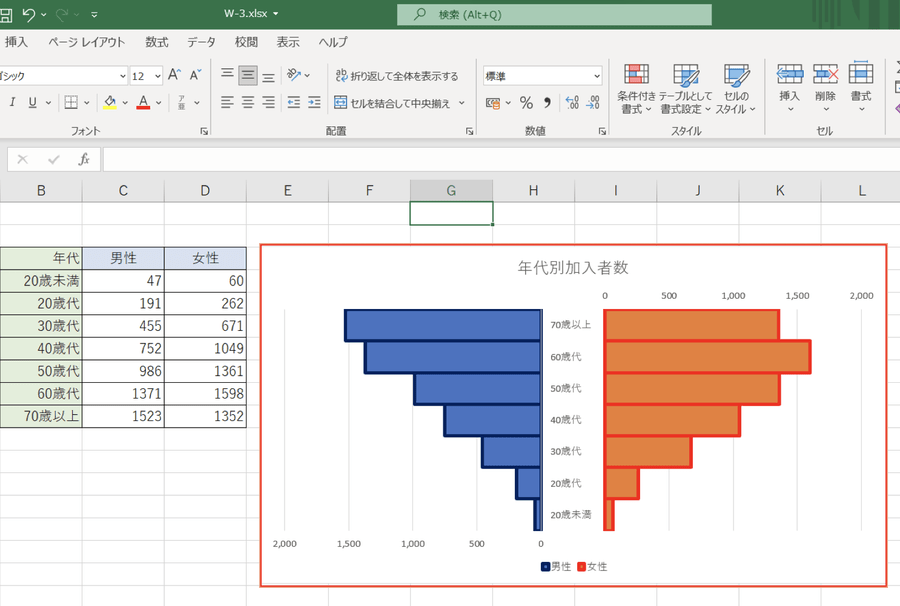Click the italic formatting icon
Screen dimensions: 900x606
(x=12, y=102)
